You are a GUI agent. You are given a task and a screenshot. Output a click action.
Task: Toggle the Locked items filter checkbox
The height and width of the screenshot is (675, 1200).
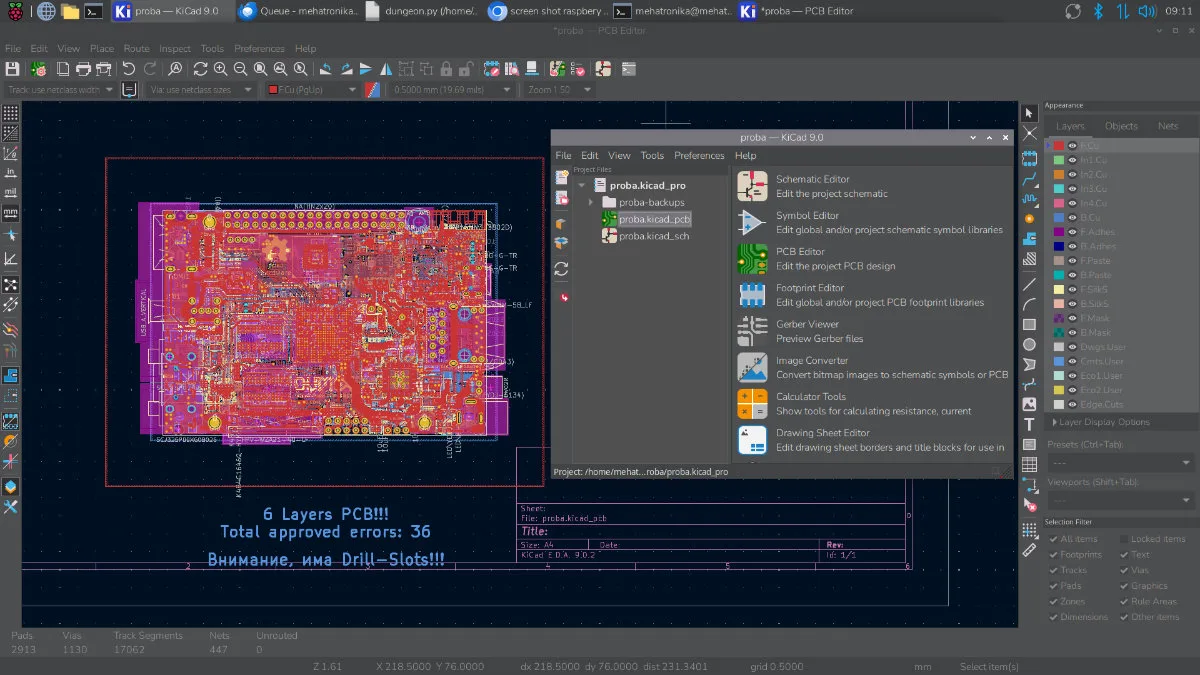(x=1124, y=539)
